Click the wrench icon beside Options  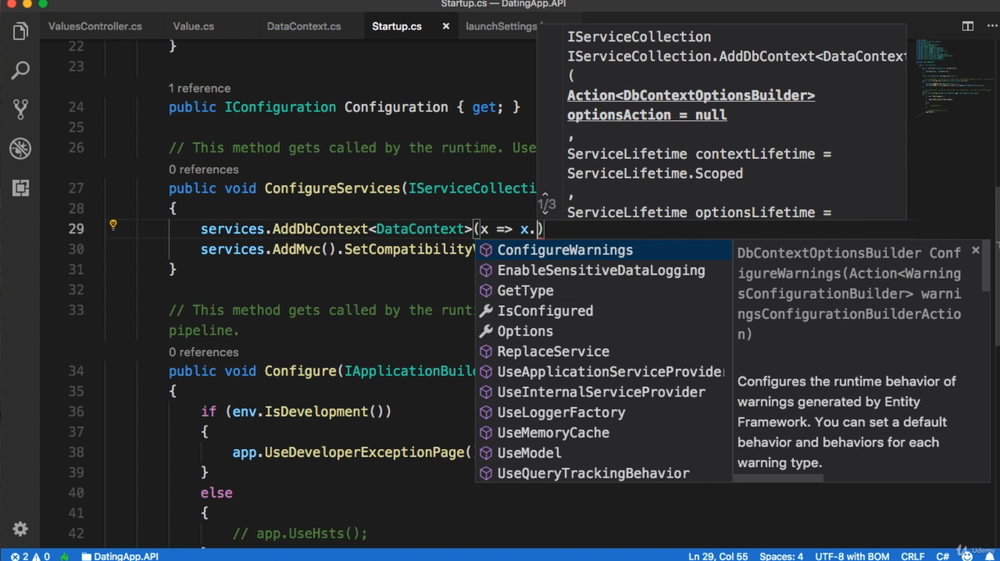pos(486,332)
